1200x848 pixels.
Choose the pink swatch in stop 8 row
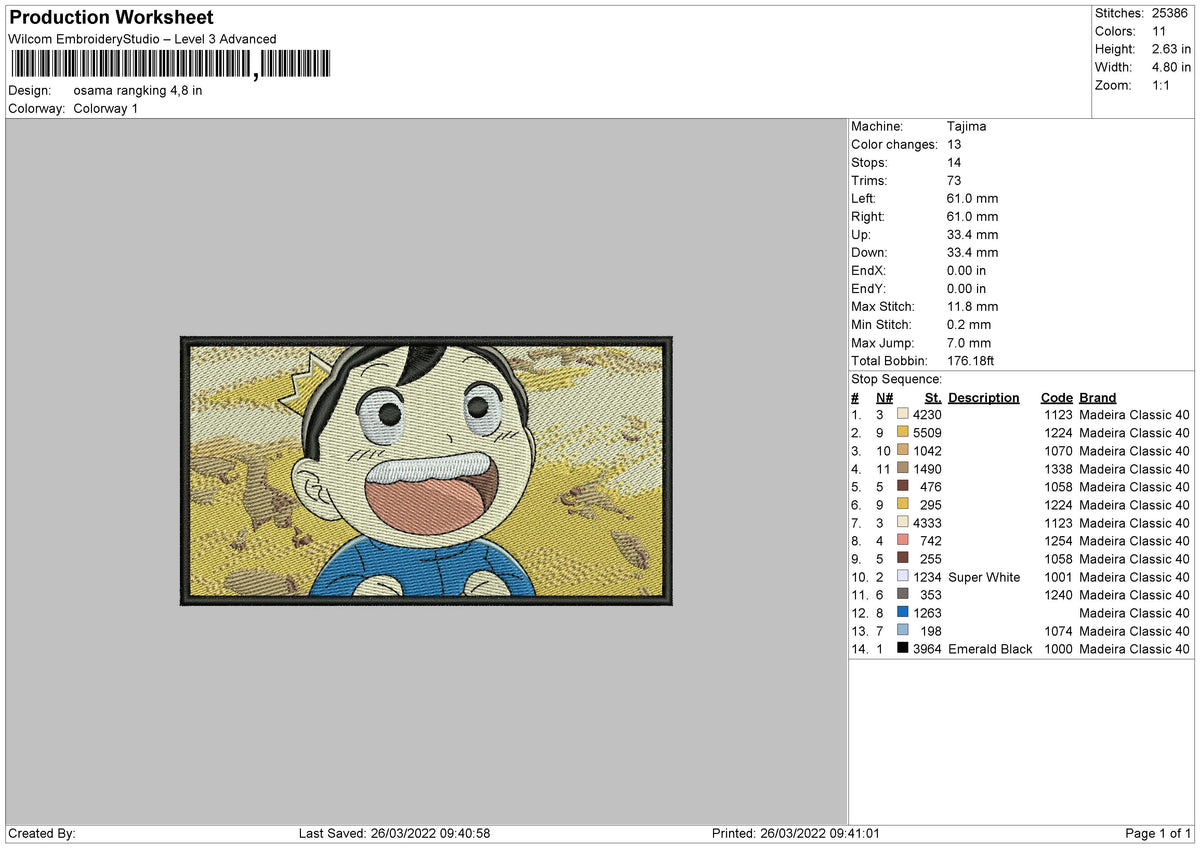click(x=903, y=541)
